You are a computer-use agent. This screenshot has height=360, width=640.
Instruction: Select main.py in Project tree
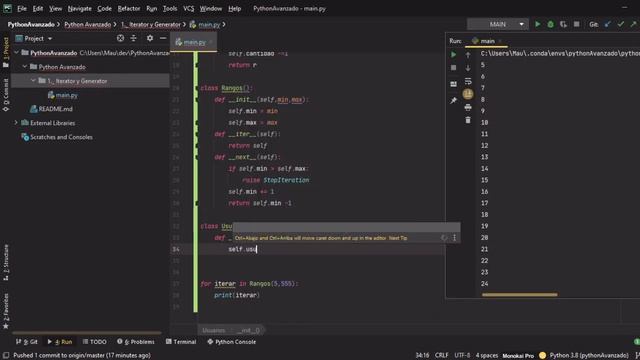[67, 95]
